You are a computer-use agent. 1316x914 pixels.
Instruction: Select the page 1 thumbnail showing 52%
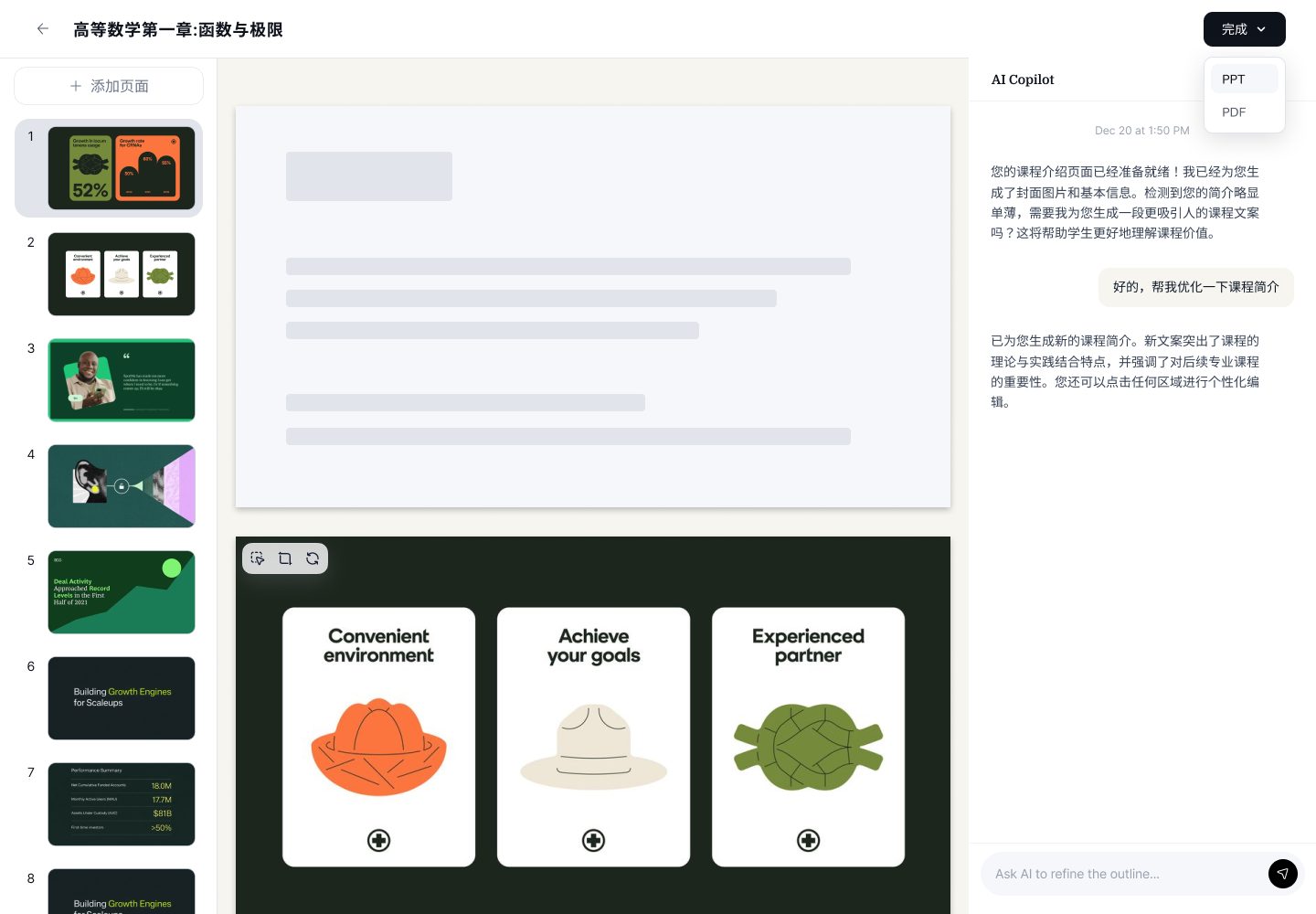[x=122, y=168]
